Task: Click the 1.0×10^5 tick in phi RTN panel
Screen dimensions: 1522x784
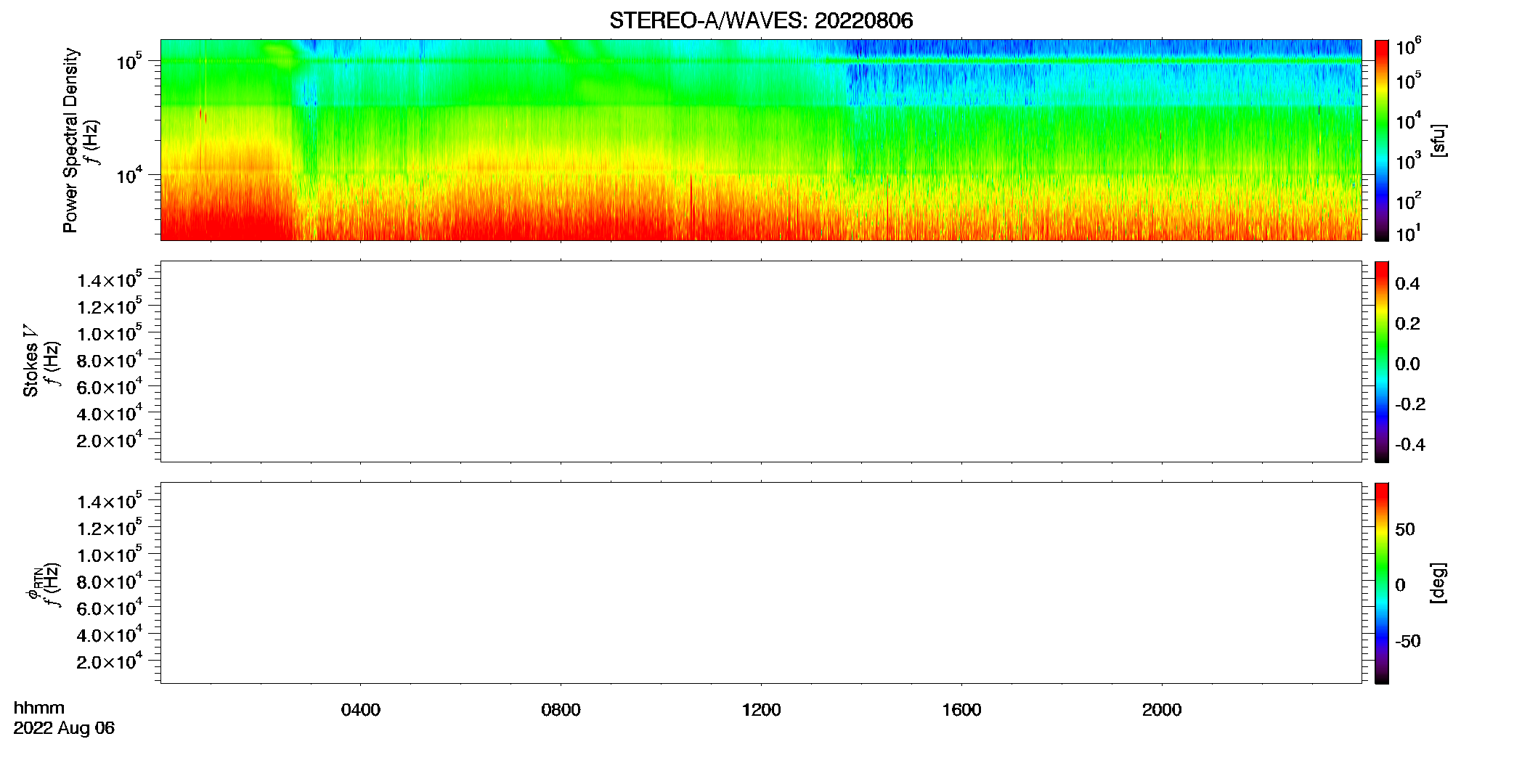Action: click(x=110, y=554)
